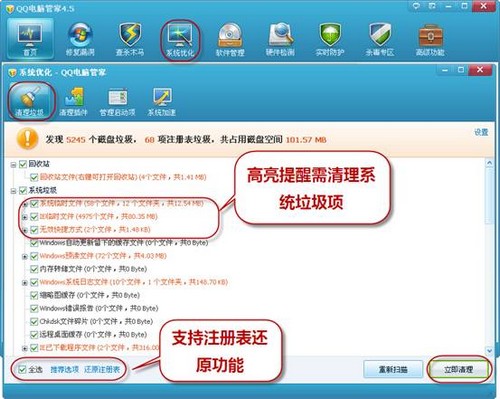Expand the Windows系统日志文件 node
This screenshot has height=399, width=500.
pos(25,283)
